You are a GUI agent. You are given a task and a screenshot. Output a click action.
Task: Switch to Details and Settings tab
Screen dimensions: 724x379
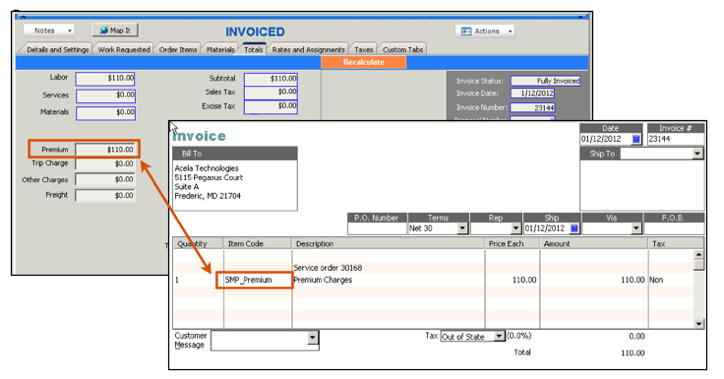point(57,49)
